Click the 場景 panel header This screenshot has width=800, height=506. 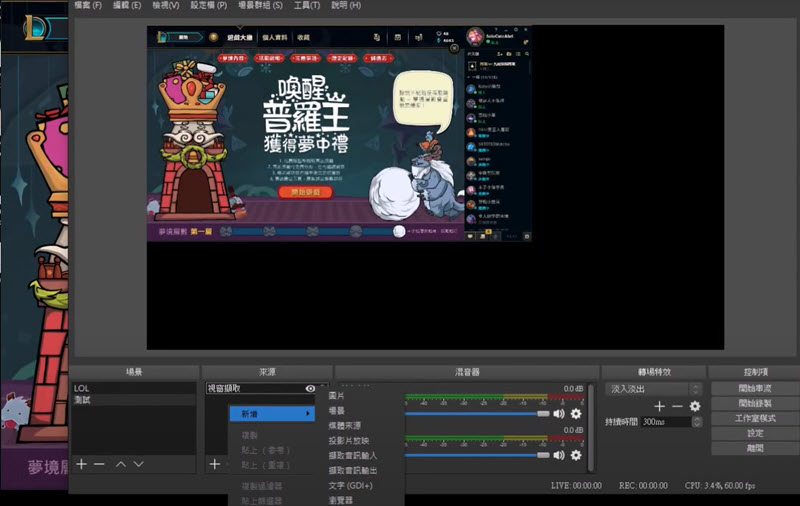134,372
